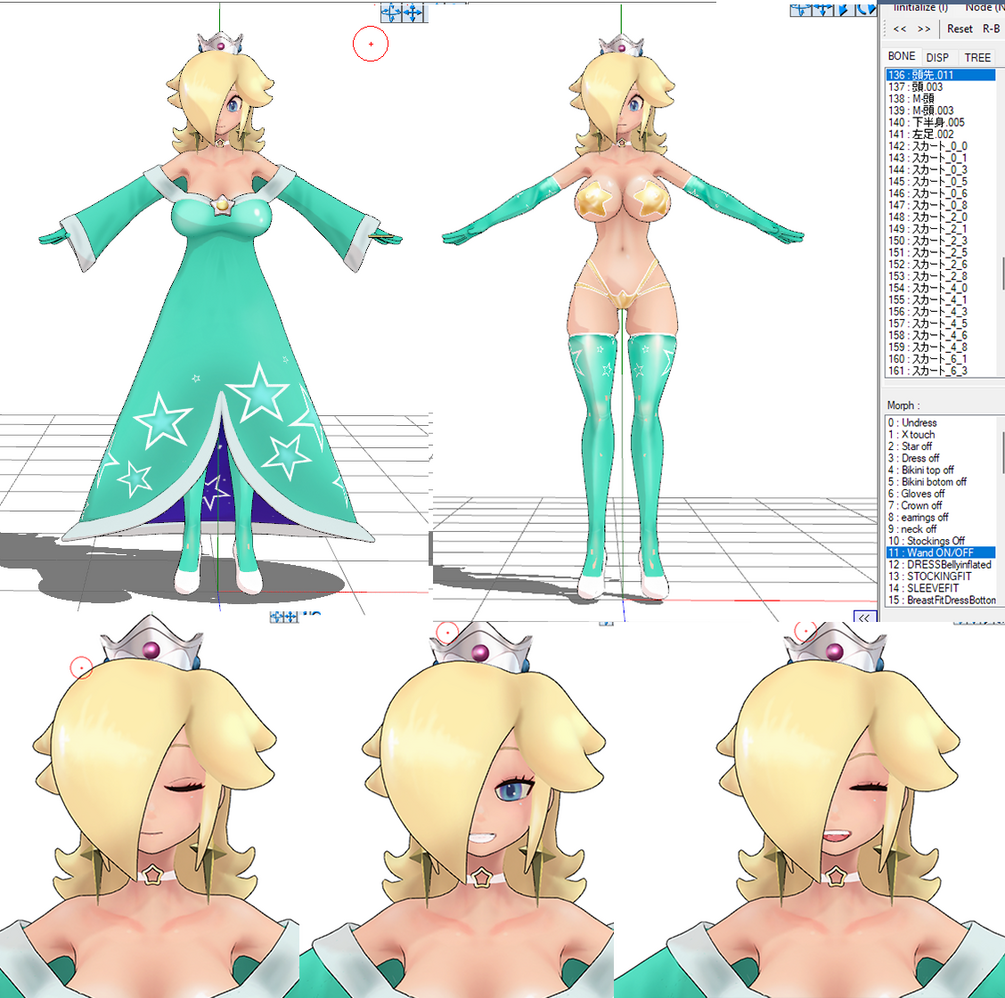Select bone 145 : スカート_0_5
The height and width of the screenshot is (998, 1005).
[940, 181]
